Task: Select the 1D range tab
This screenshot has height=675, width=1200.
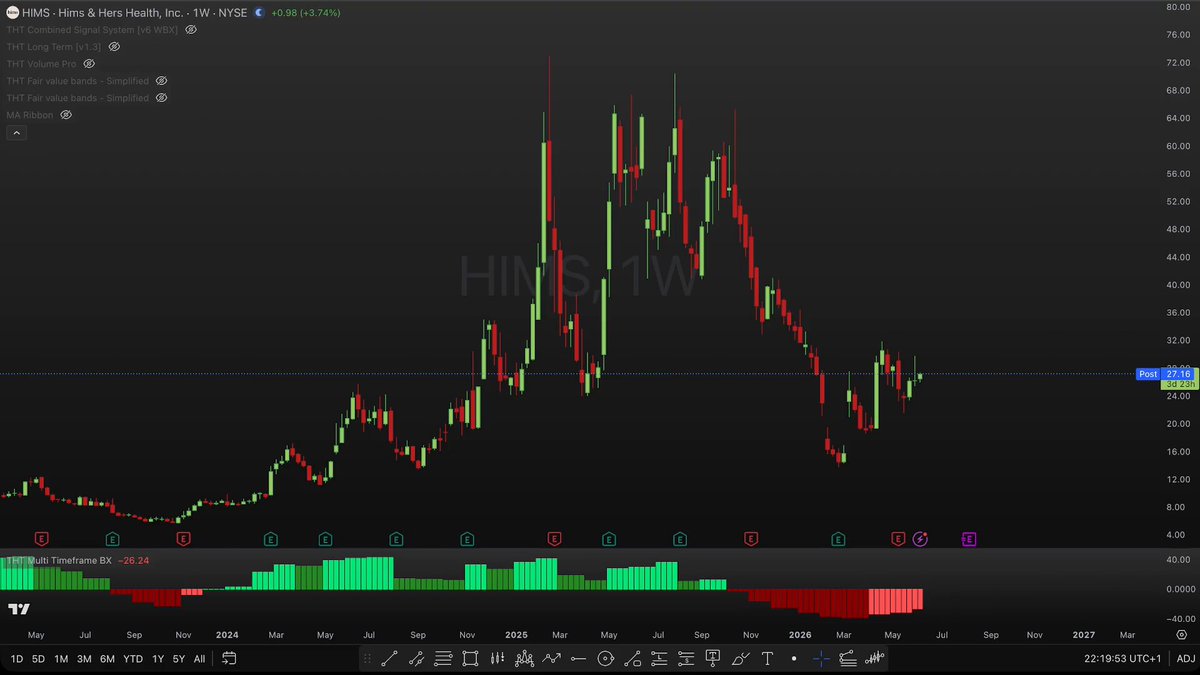Action: pyautogui.click(x=17, y=658)
